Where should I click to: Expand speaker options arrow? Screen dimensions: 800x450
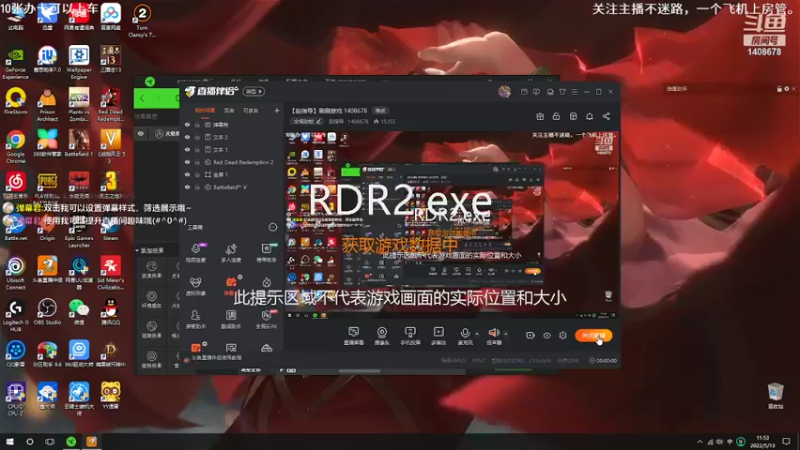click(x=506, y=334)
